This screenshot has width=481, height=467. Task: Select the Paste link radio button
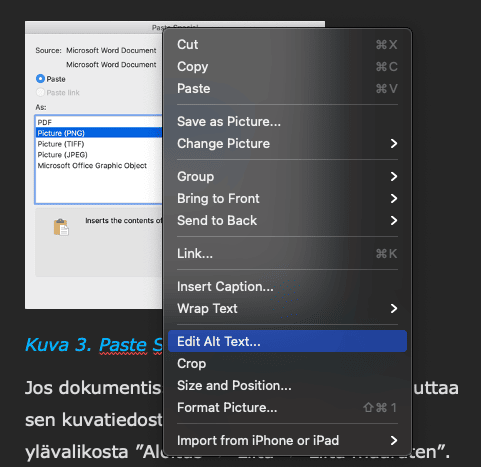tap(40, 92)
